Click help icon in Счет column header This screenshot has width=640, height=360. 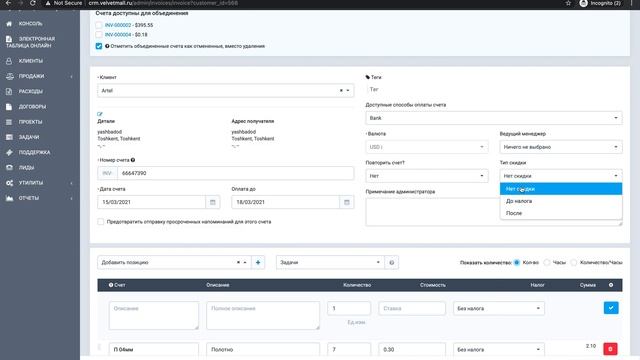click(x=111, y=285)
